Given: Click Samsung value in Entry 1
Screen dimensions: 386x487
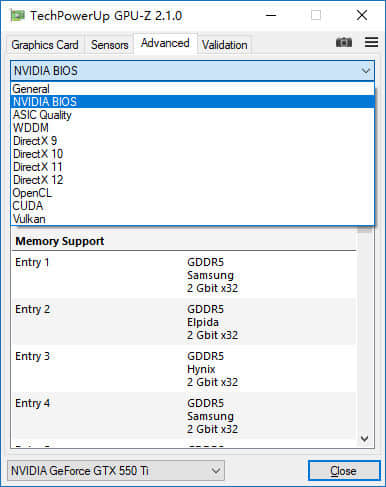Looking at the screenshot, I should [x=210, y=275].
